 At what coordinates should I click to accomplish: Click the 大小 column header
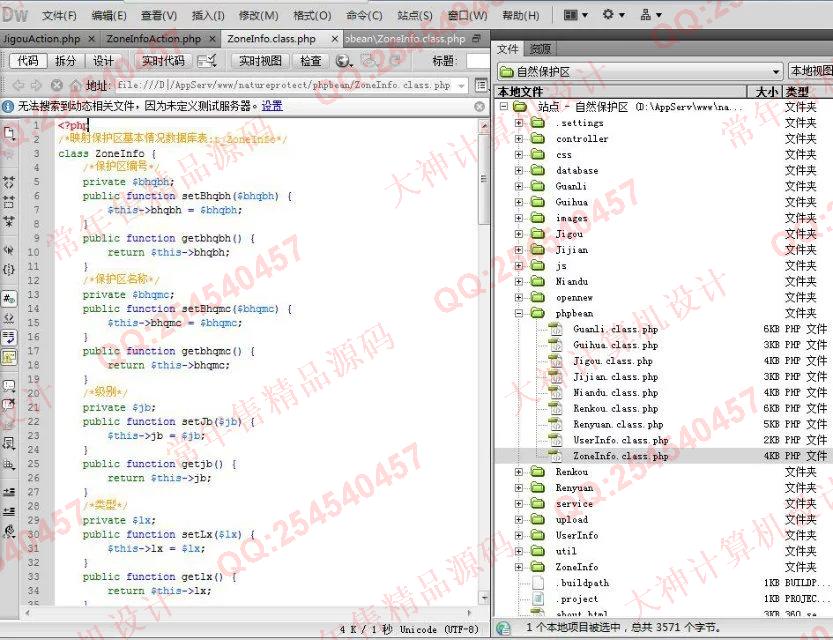766,92
